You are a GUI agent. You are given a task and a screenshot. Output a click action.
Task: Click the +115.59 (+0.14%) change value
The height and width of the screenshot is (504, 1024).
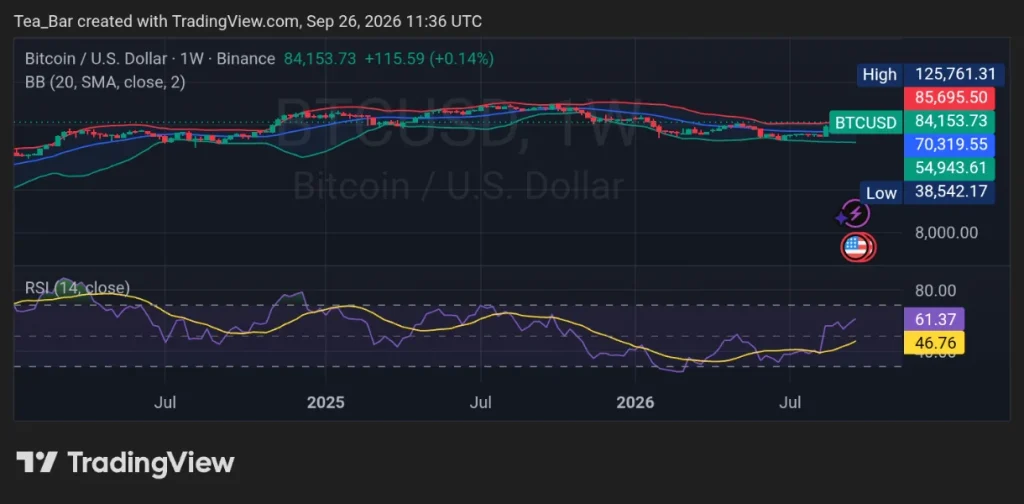(429, 59)
